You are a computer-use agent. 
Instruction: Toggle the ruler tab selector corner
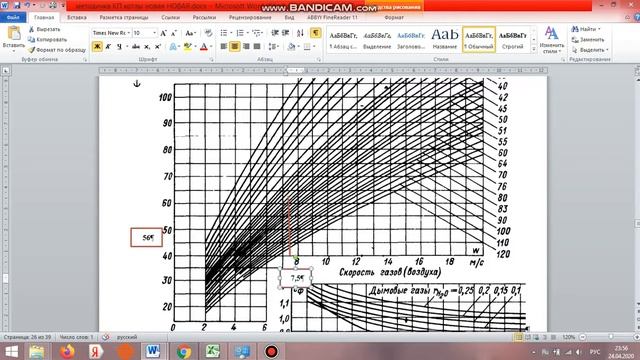tap(6, 71)
